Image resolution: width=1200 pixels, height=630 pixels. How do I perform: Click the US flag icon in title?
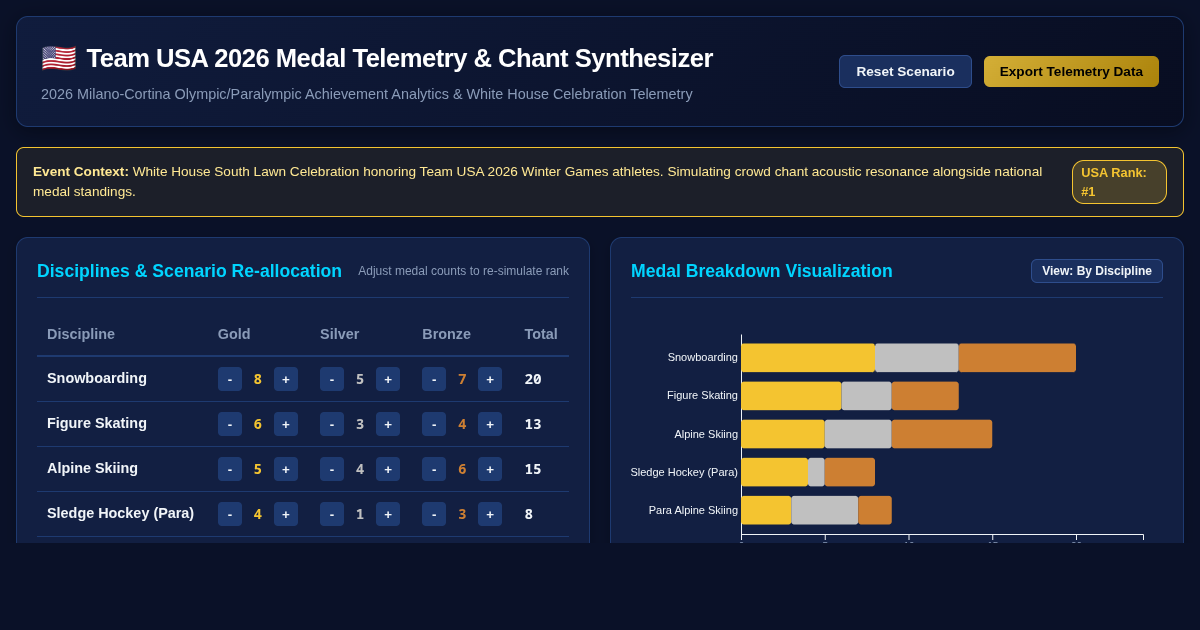coord(58,58)
